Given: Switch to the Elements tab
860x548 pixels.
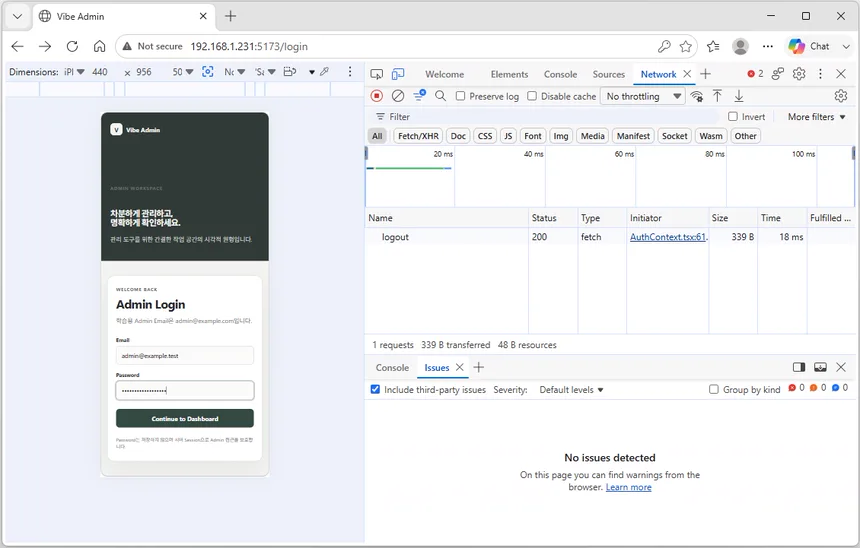Looking at the screenshot, I should tap(510, 74).
